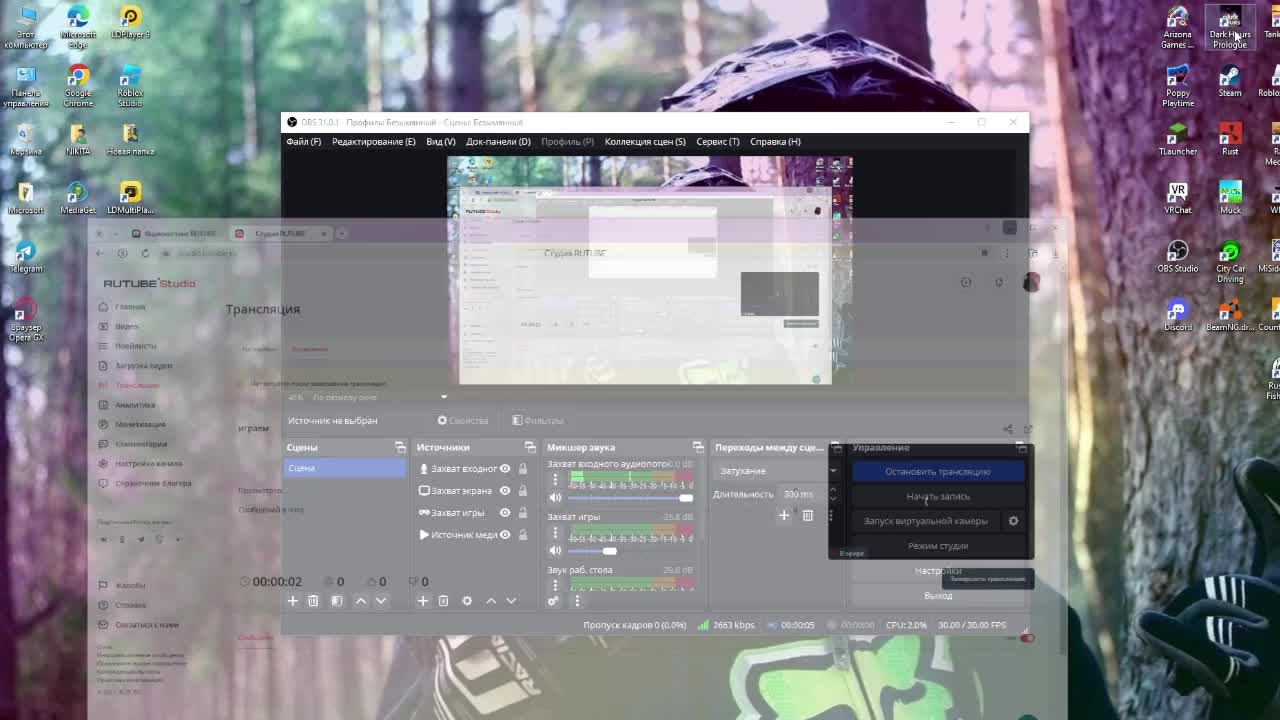This screenshot has height=720, width=1280.
Task: Hide Захват входного source with eye icon
Action: coord(505,468)
